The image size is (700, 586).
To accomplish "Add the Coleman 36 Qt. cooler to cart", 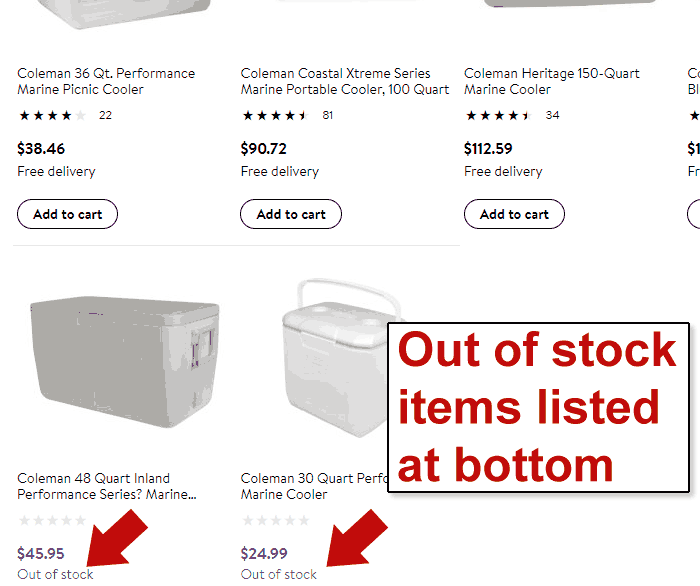I will (x=67, y=214).
